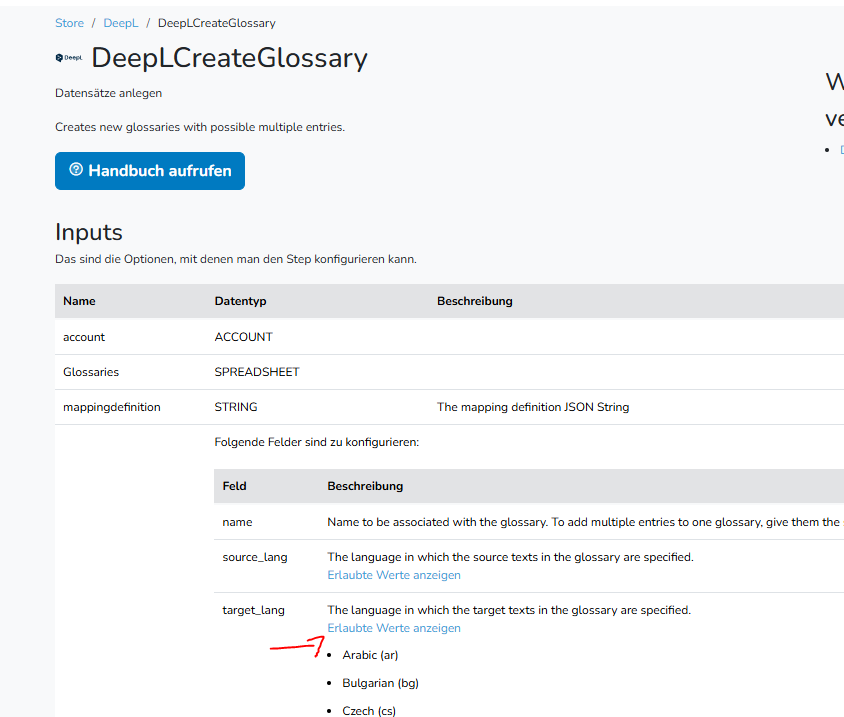Click the Datentyp column header

240,301
